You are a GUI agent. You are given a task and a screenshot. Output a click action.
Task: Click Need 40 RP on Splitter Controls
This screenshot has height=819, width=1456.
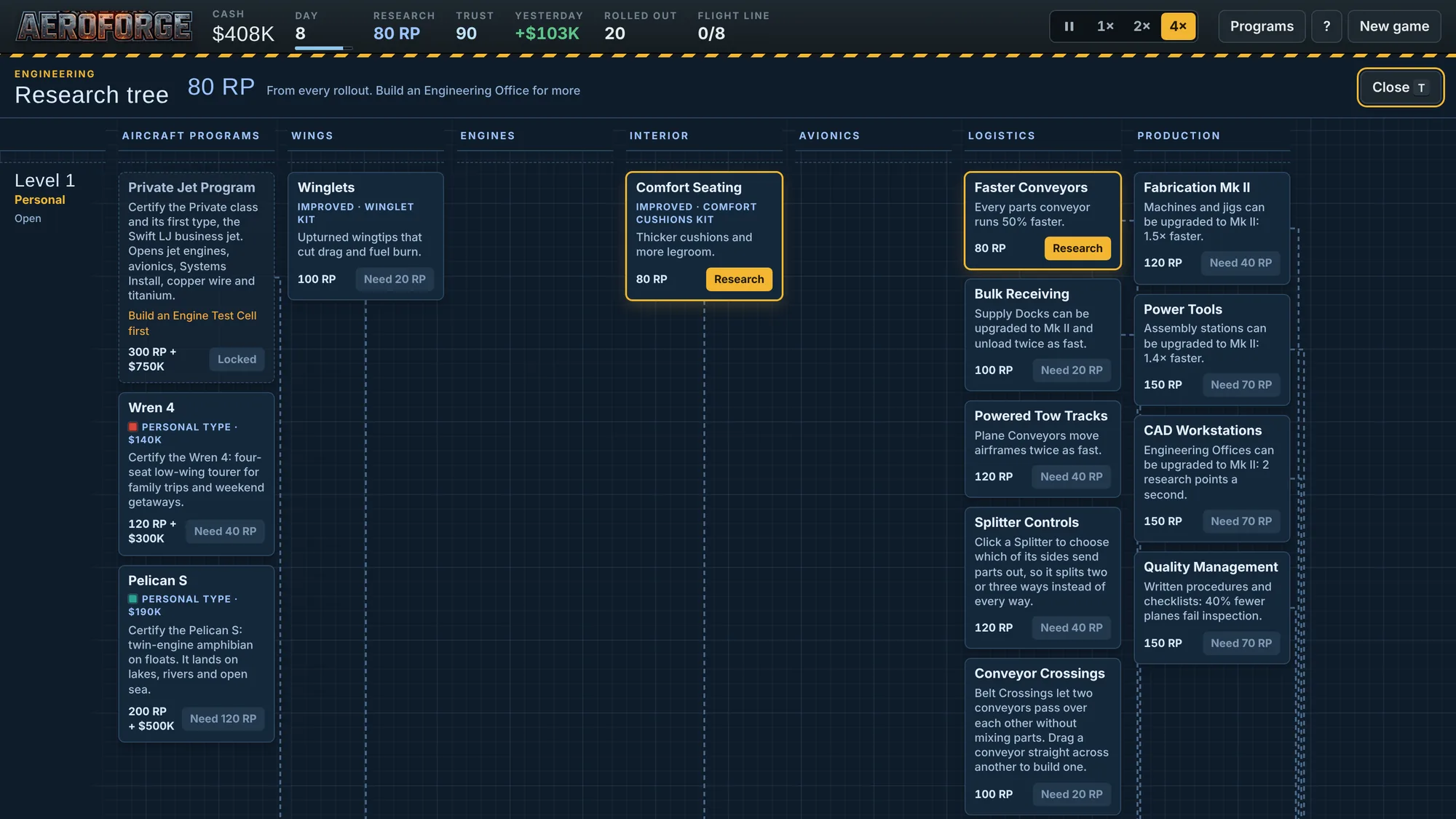coord(1071,628)
